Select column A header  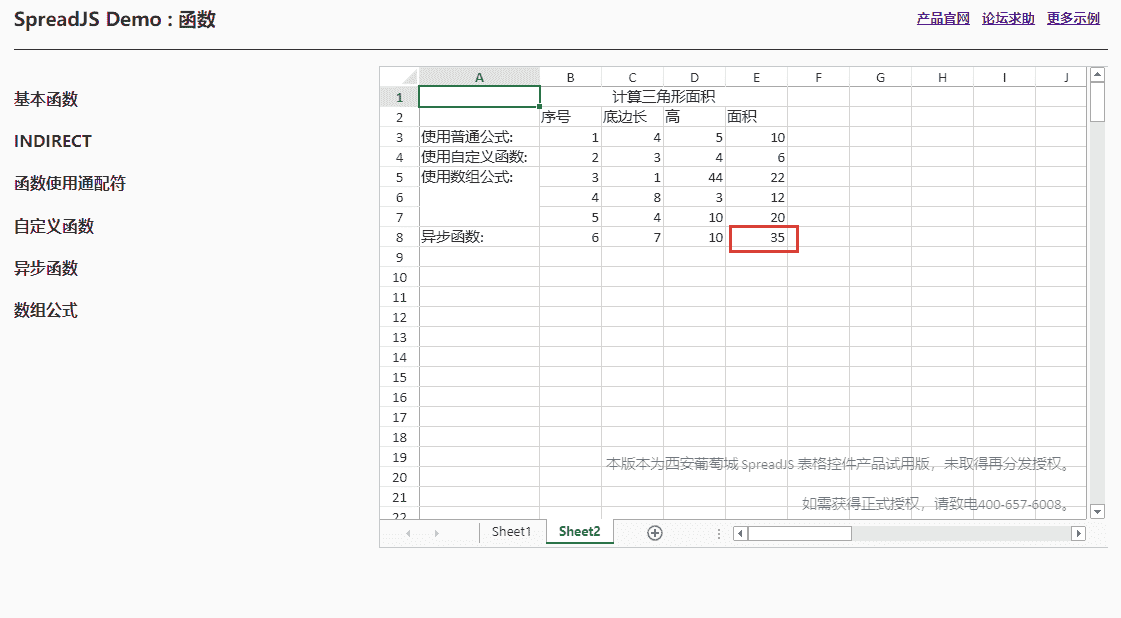(x=479, y=77)
